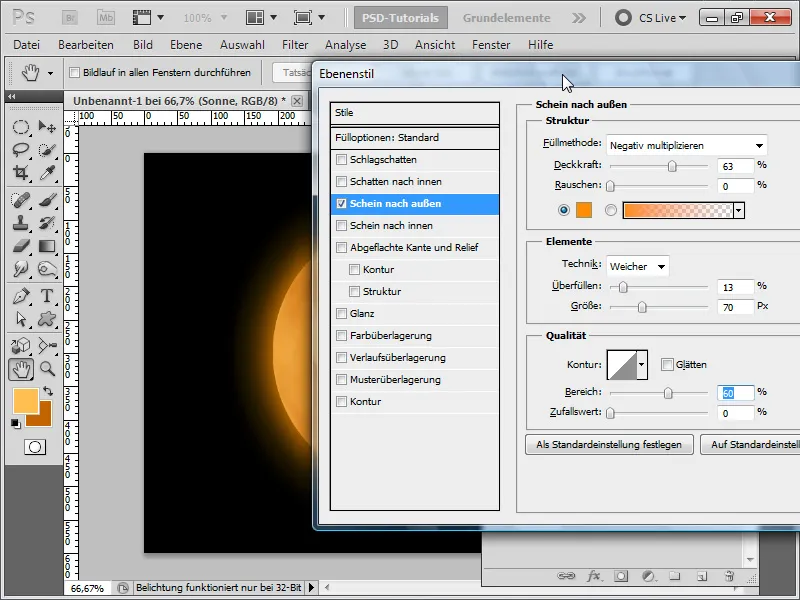
Task: Open the Technik dropdown
Action: [x=638, y=266]
